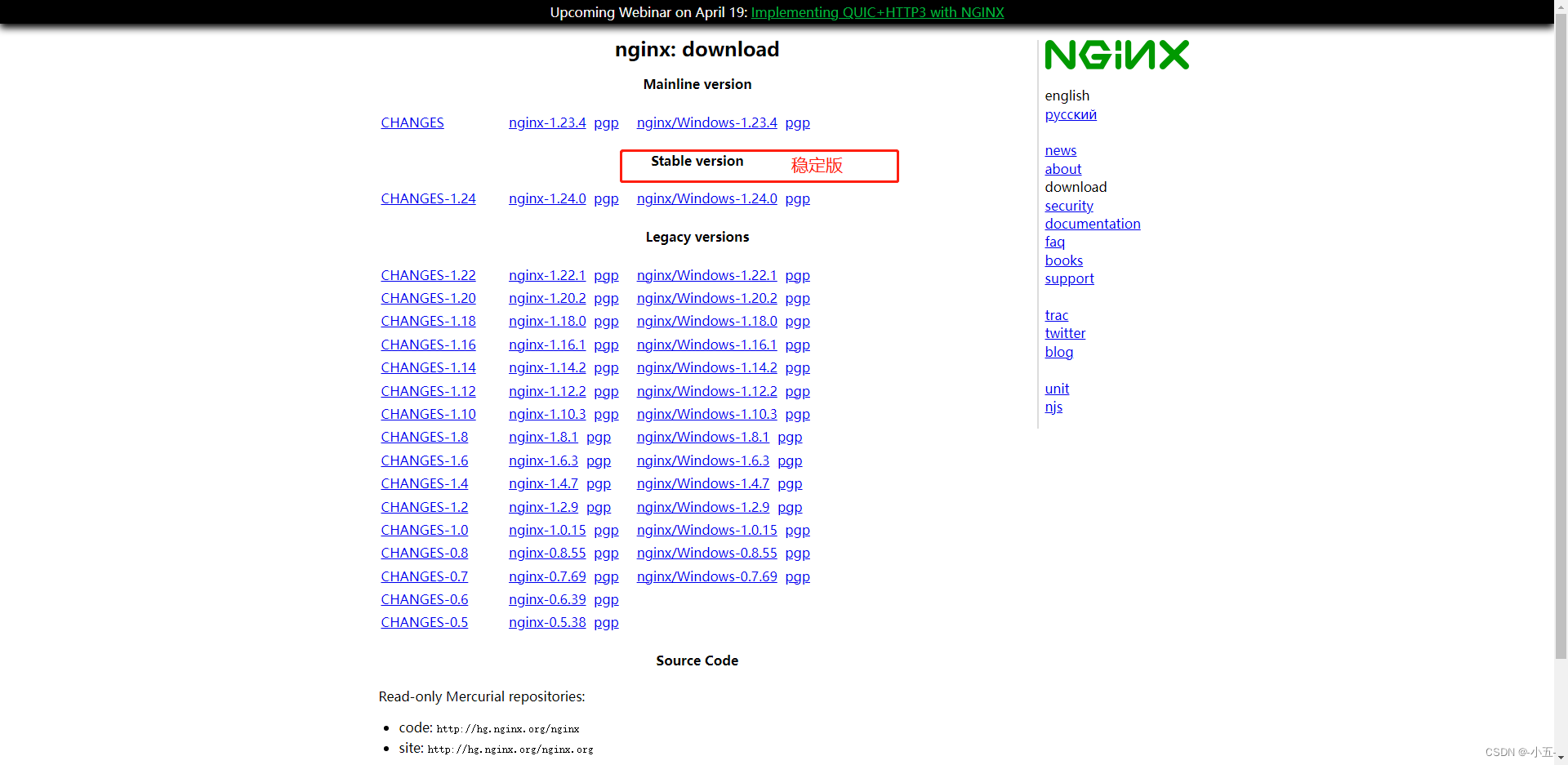Image resolution: width=1568 pixels, height=765 pixels.
Task: Download nginx-1.23.4 mainline source
Action: tap(547, 122)
